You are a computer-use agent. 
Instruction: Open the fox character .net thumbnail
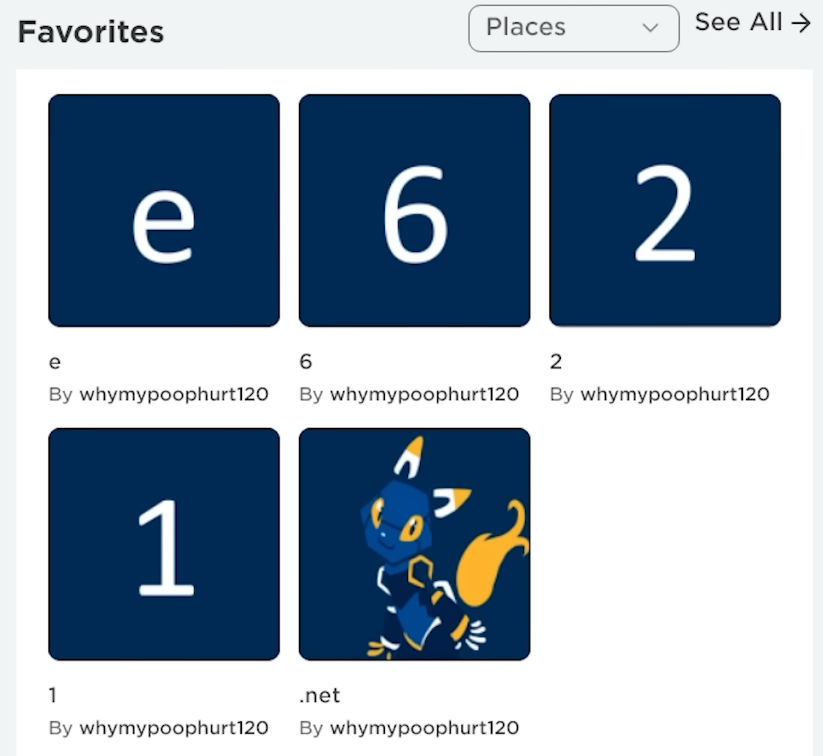[x=414, y=544]
